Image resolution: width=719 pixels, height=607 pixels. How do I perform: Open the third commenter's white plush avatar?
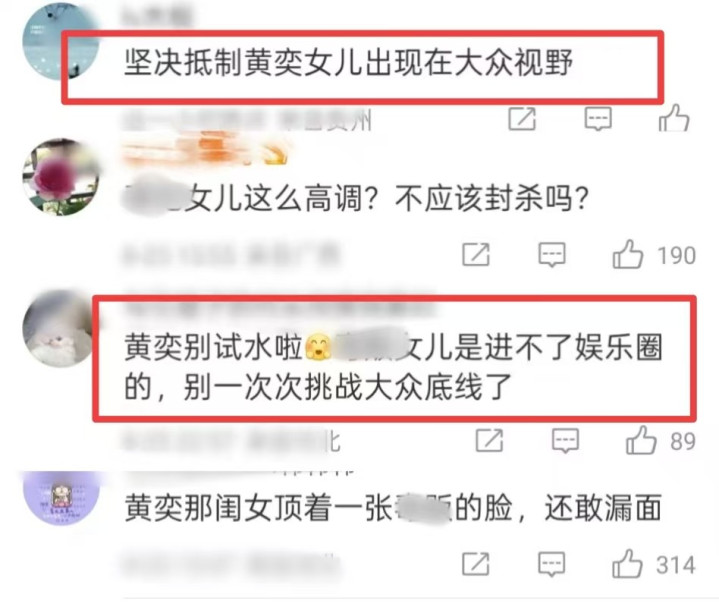click(x=60, y=329)
